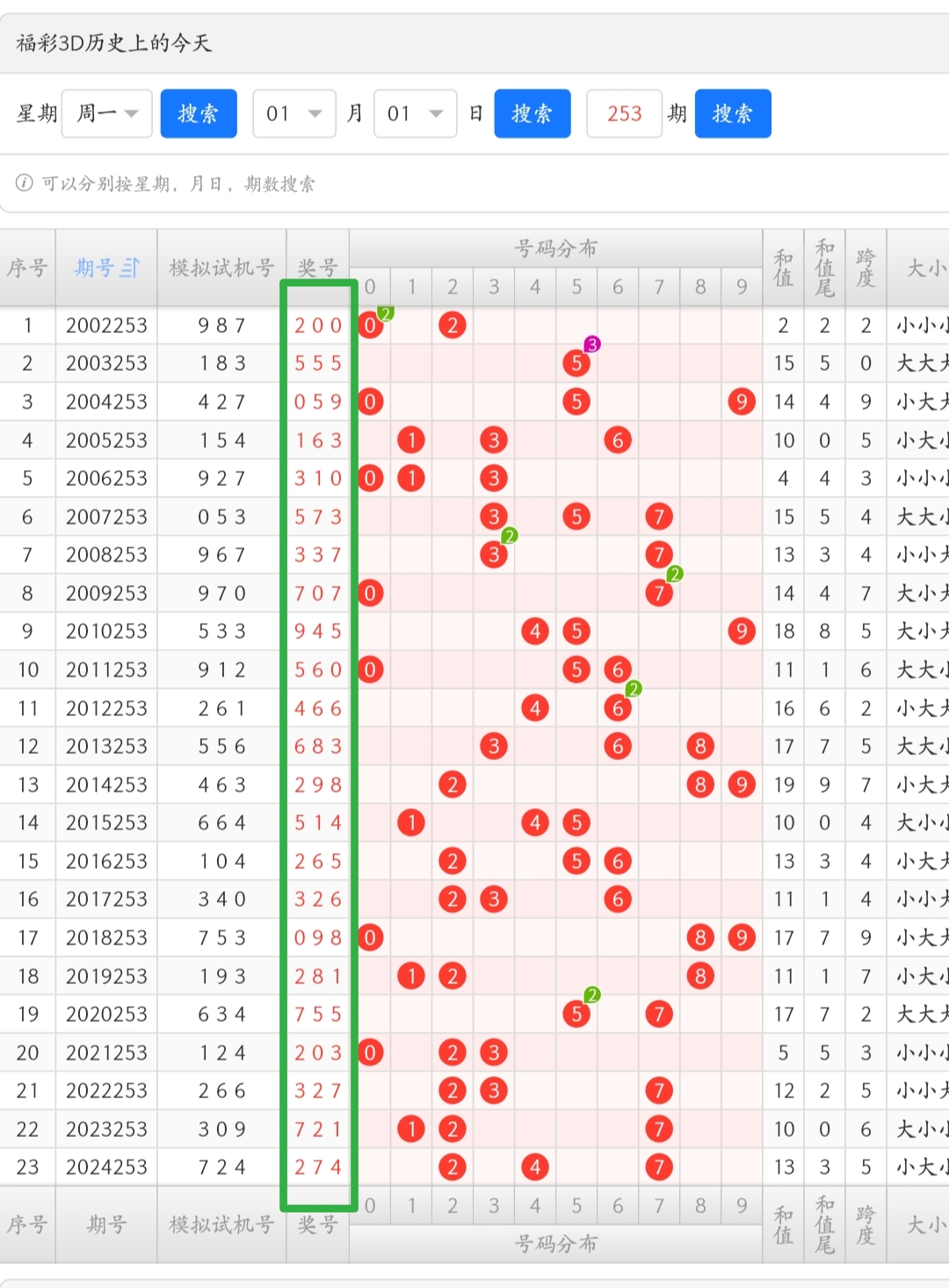949x1288 pixels.
Task: Click winning number 2 0 0 in row 1
Action: click(x=317, y=325)
